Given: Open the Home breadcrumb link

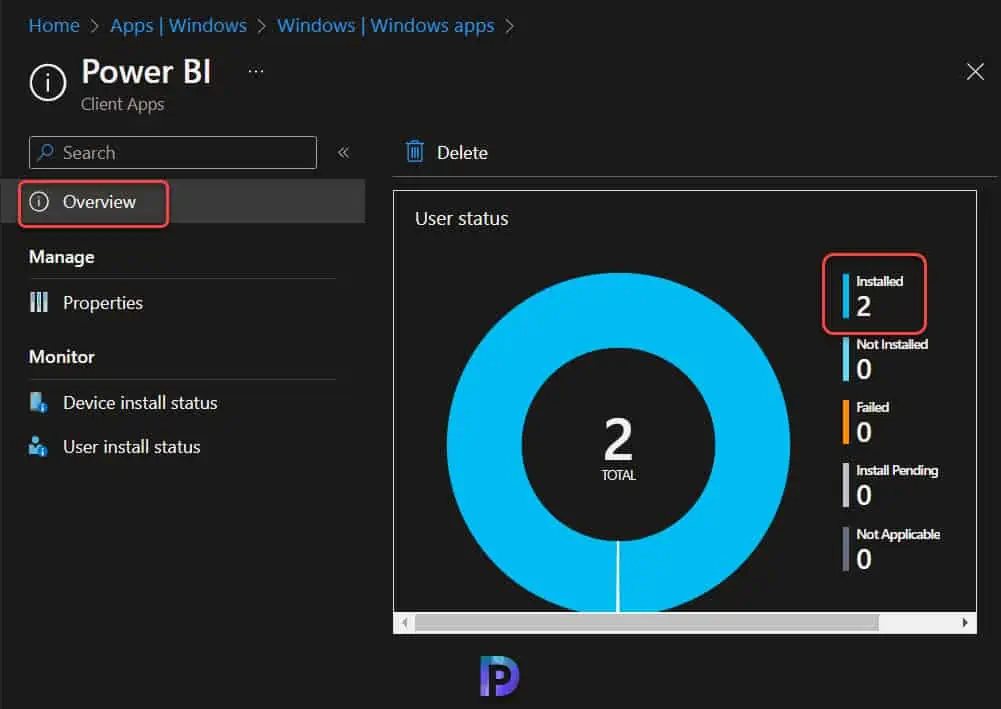Looking at the screenshot, I should (54, 26).
